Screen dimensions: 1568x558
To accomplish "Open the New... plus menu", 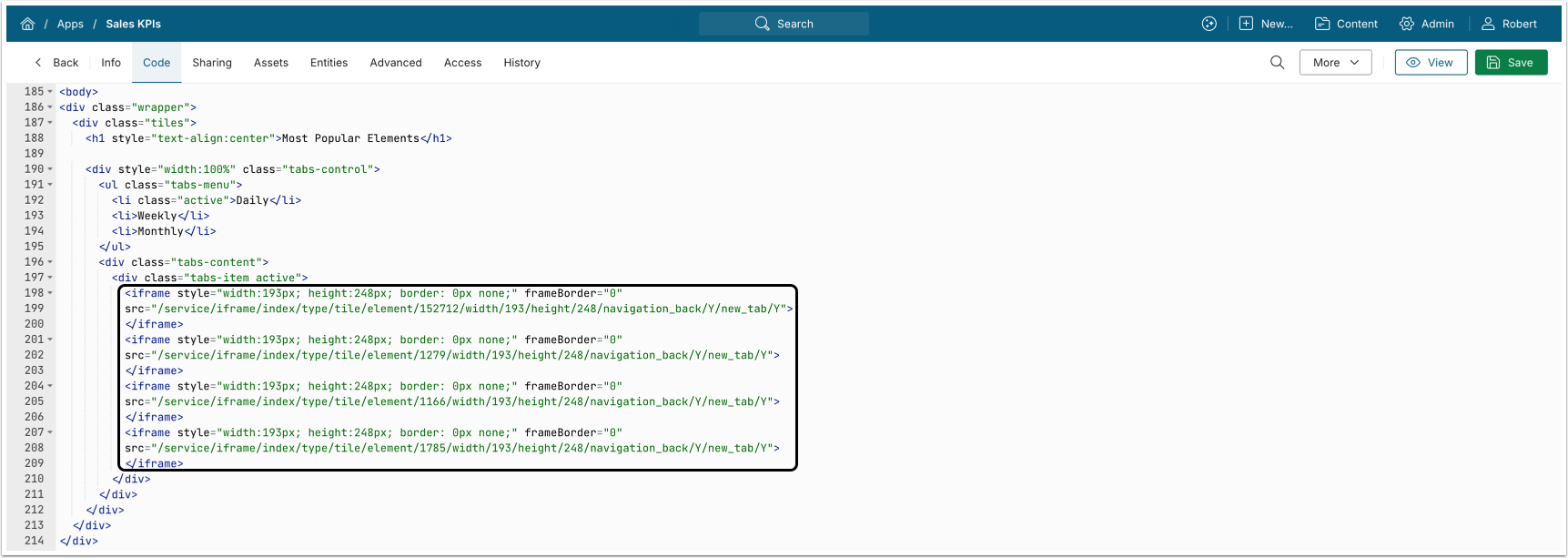I will click(x=1265, y=24).
